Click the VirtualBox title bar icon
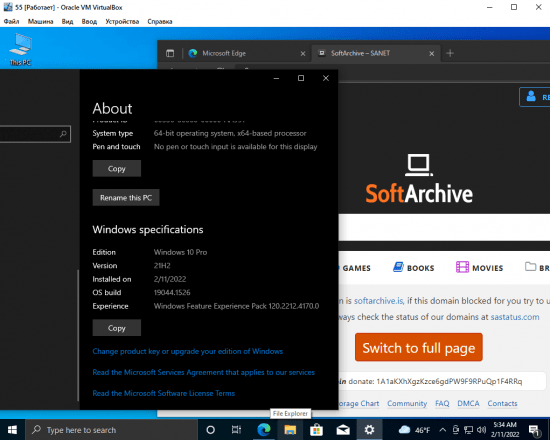This screenshot has width=550, height=440. pyautogui.click(x=8, y=7)
